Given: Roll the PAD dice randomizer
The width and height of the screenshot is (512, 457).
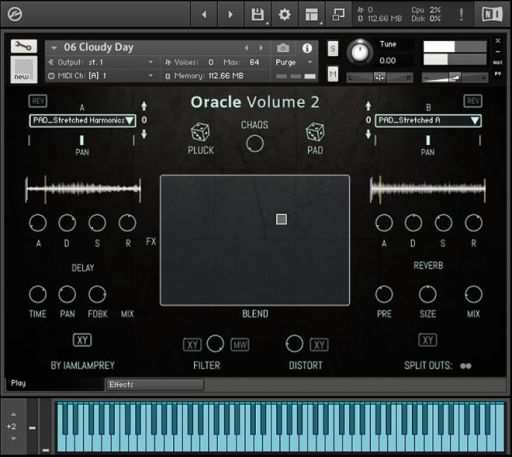Looking at the screenshot, I should click(315, 131).
